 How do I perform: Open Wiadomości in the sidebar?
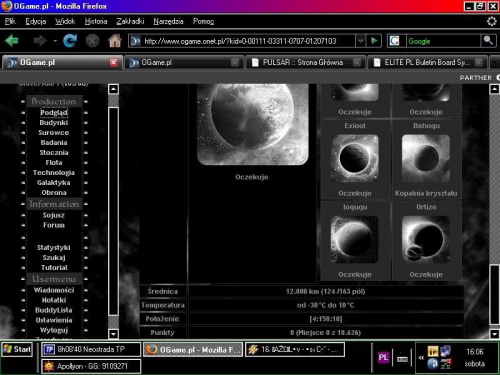click(x=54, y=290)
